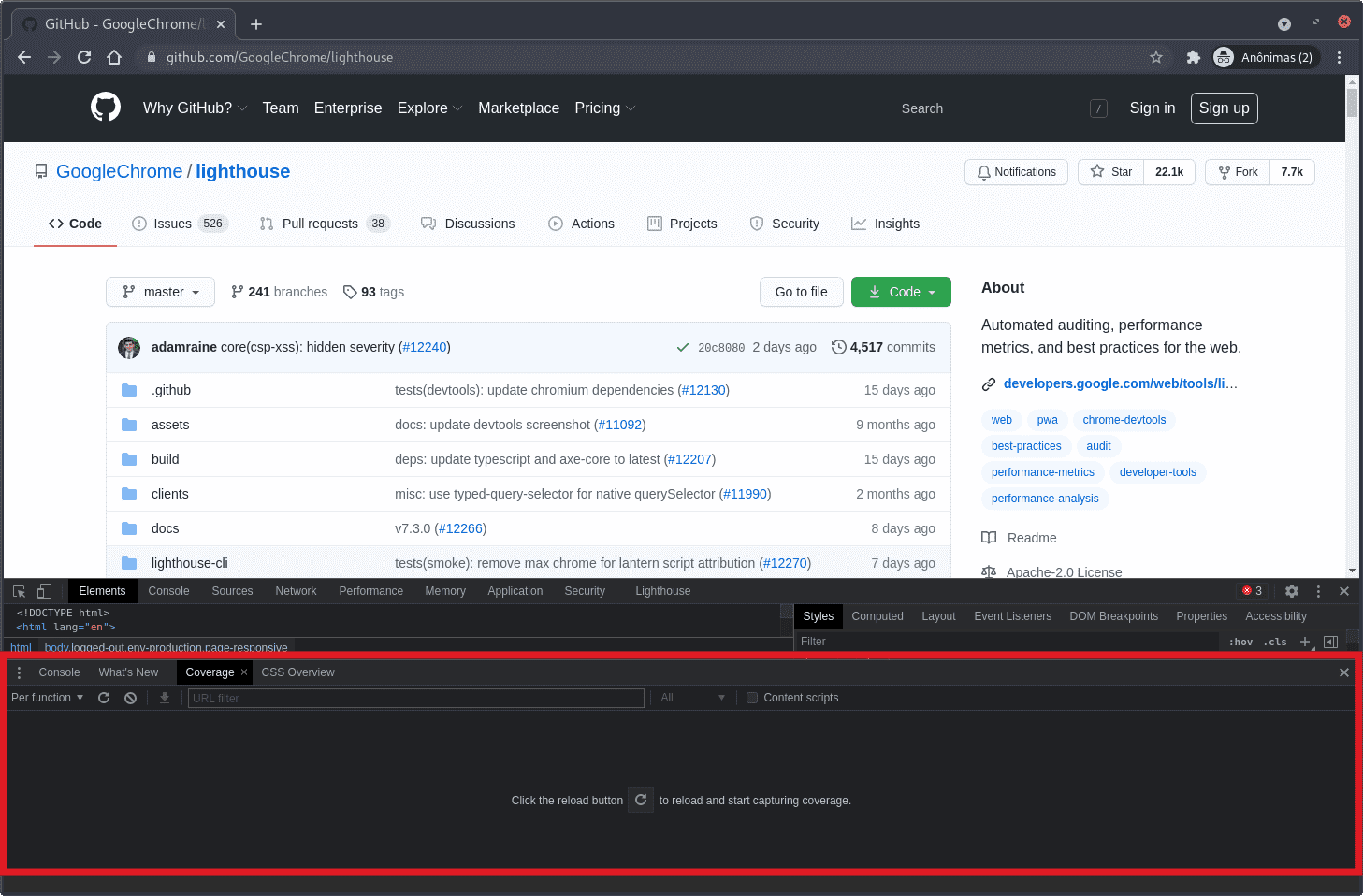1363x896 pixels.
Task: Expand the green Code download dropdown
Action: pos(901,292)
